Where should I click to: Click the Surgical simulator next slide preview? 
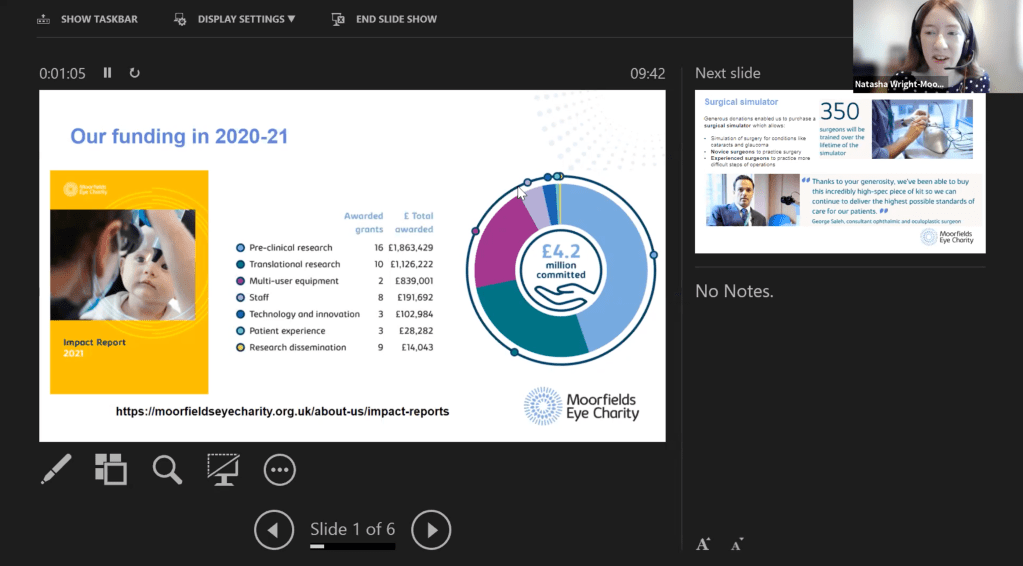pos(839,172)
